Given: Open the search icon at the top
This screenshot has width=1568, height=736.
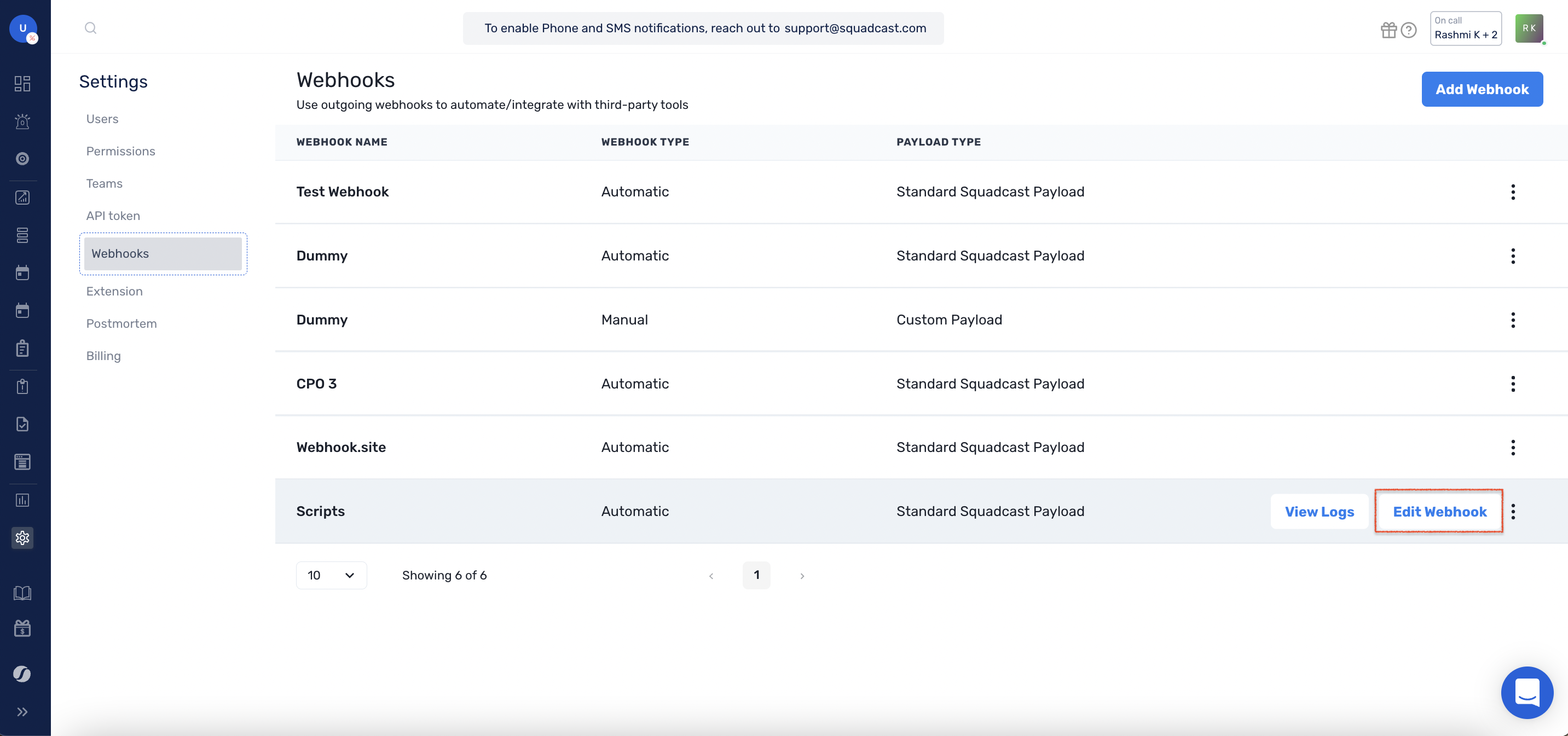Looking at the screenshot, I should [x=91, y=28].
